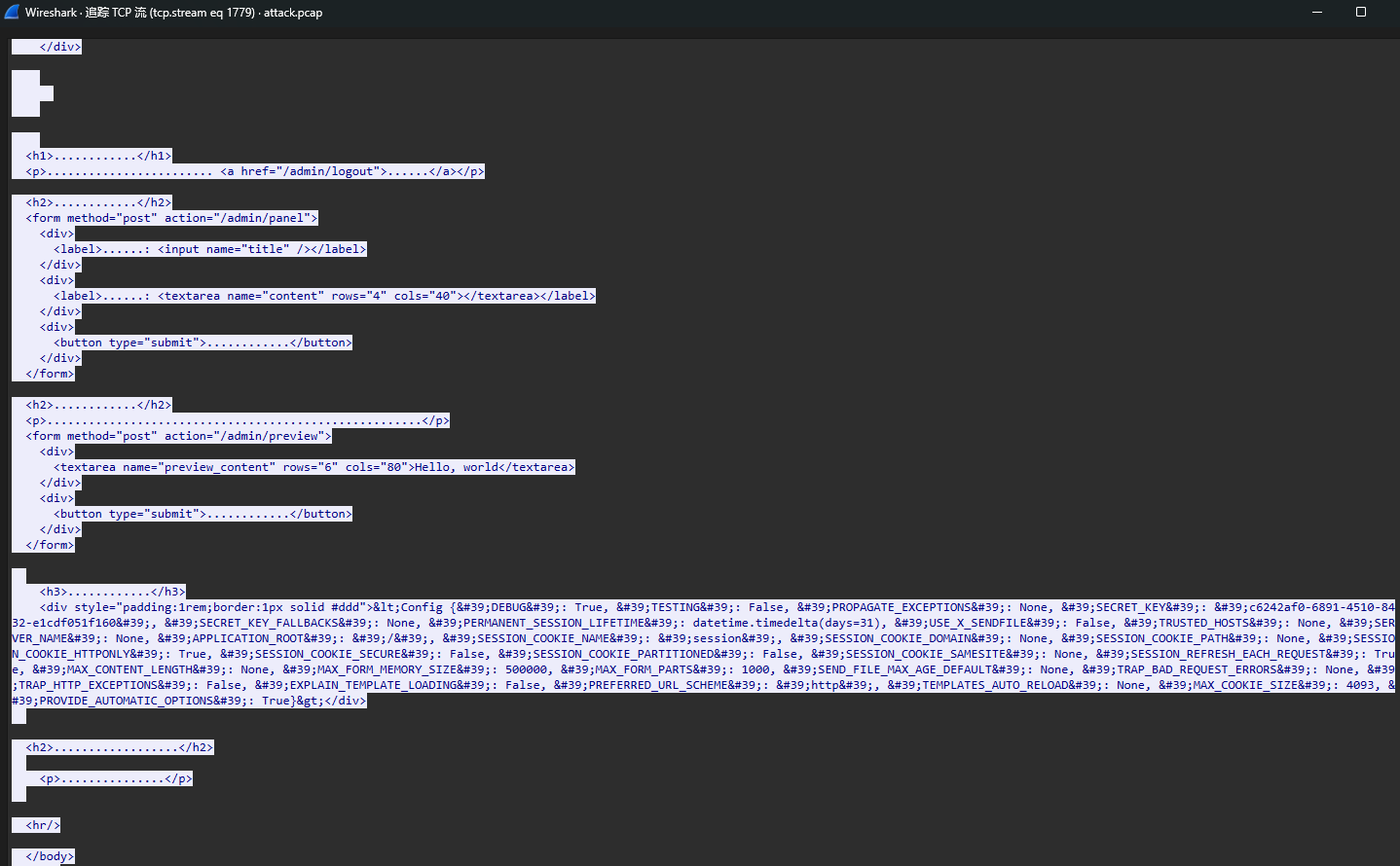This screenshot has width=1400, height=866.
Task: Click the line containing SESSION_COOKIE_SECURE
Action: 703,654
